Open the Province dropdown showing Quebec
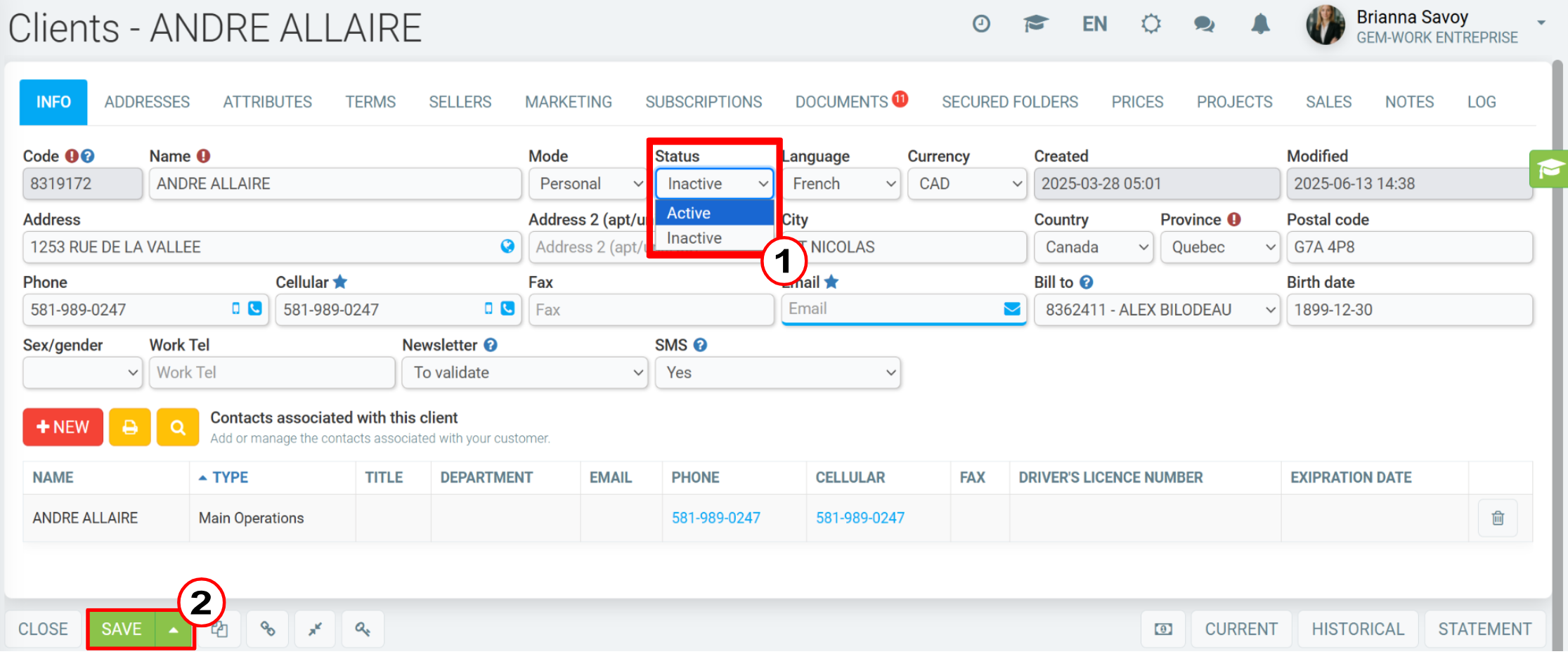This screenshot has width=1568, height=654. point(1220,247)
